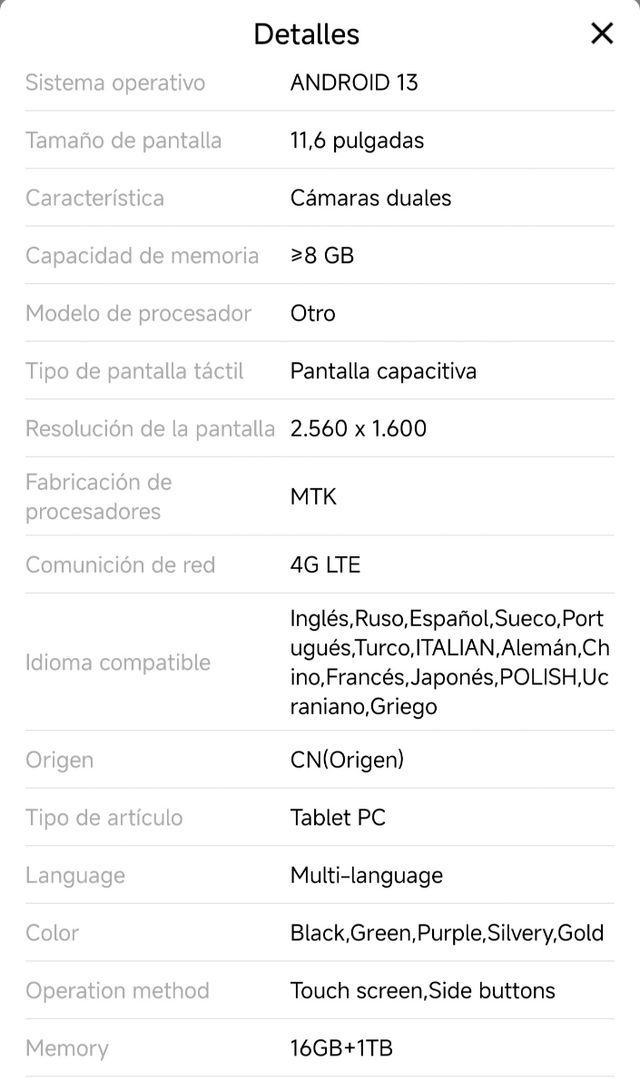Image resolution: width=640 pixels, height=1089 pixels.
Task: Click the Color row listing Black,Green,Purple
Action: [x=447, y=933]
